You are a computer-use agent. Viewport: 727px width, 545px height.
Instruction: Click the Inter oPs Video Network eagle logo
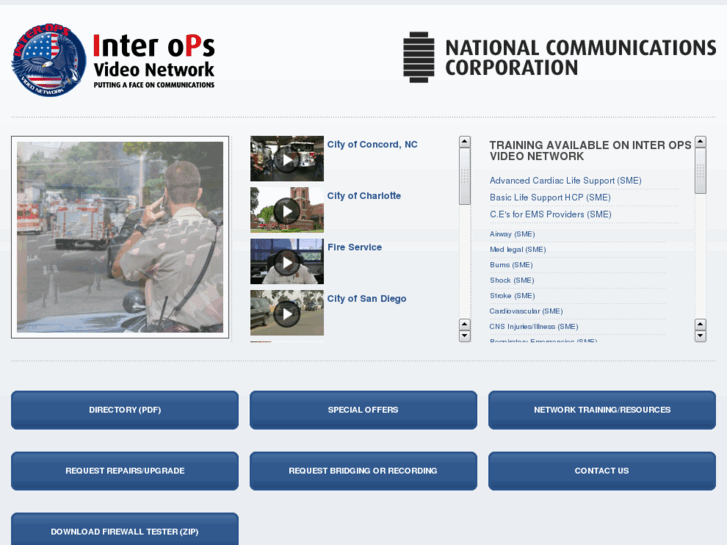tap(48, 60)
